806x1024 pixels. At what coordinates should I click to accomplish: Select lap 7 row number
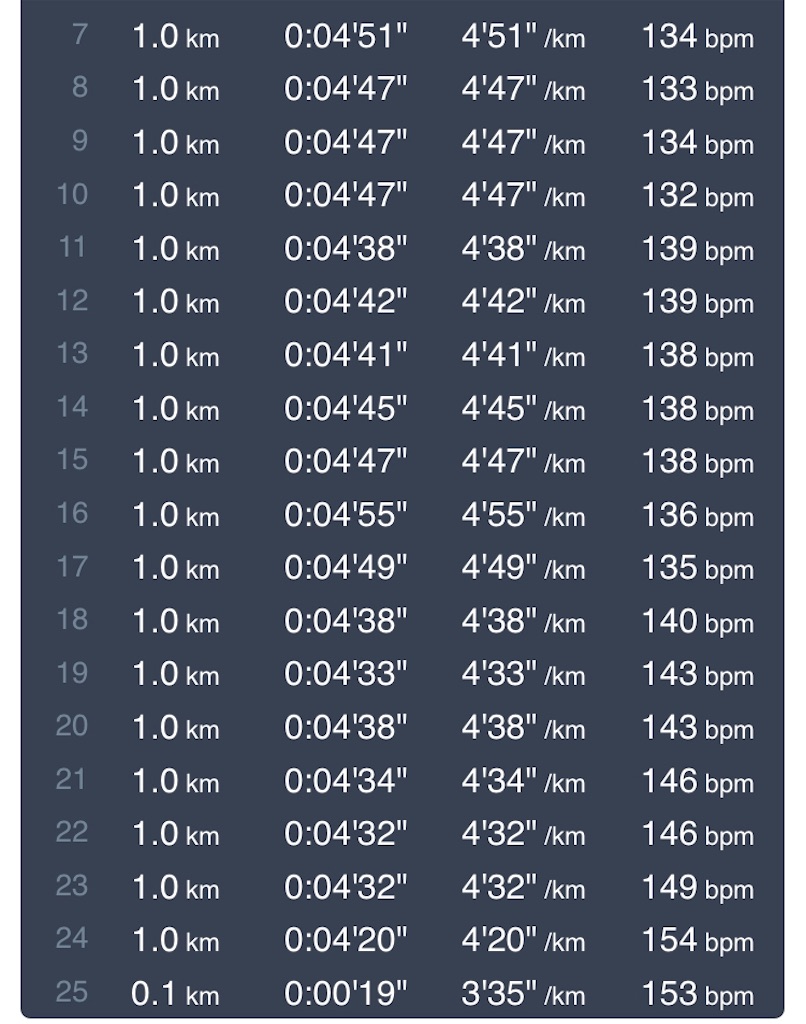click(80, 35)
